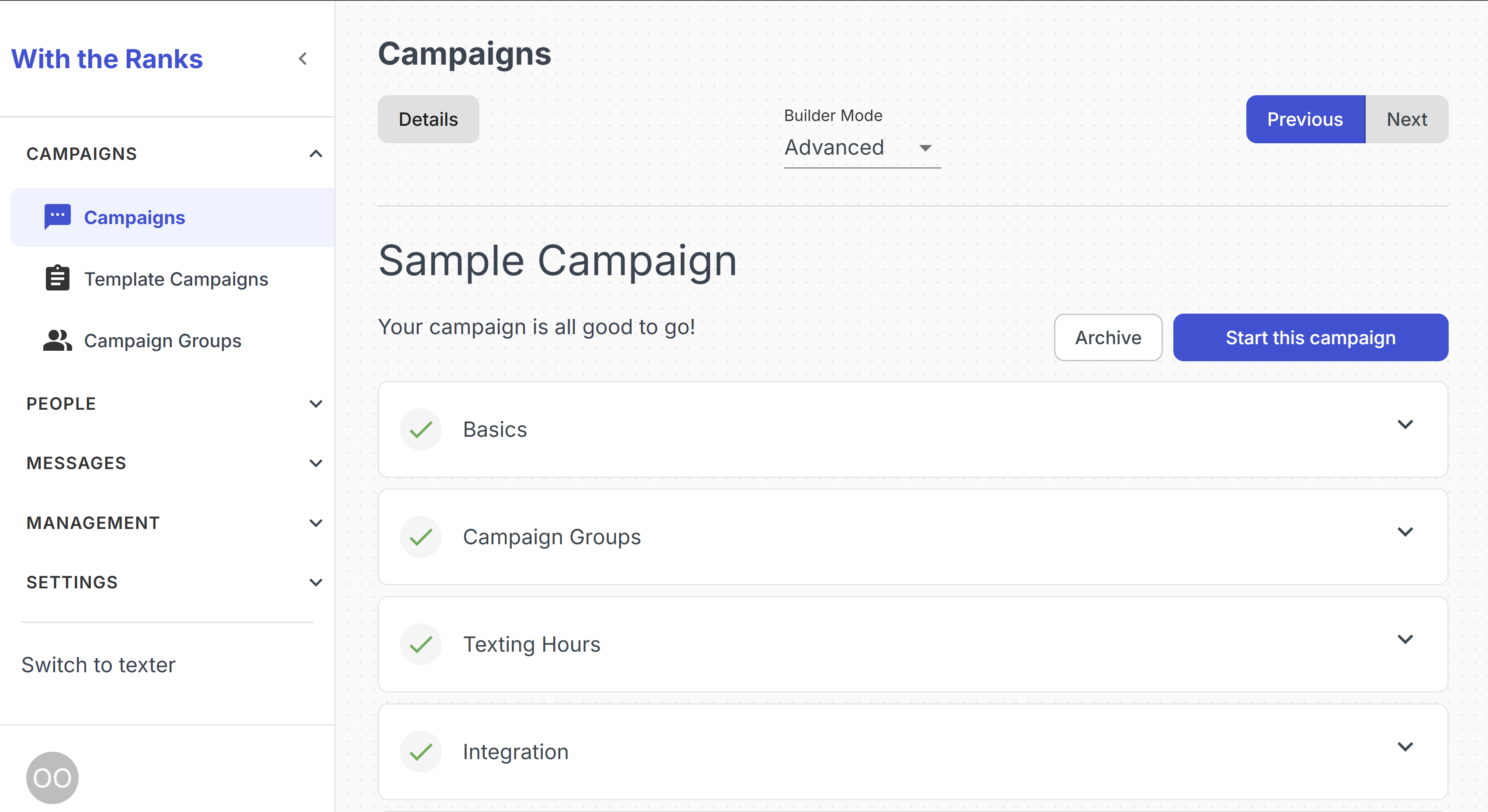Click the Archive button

[1107, 337]
